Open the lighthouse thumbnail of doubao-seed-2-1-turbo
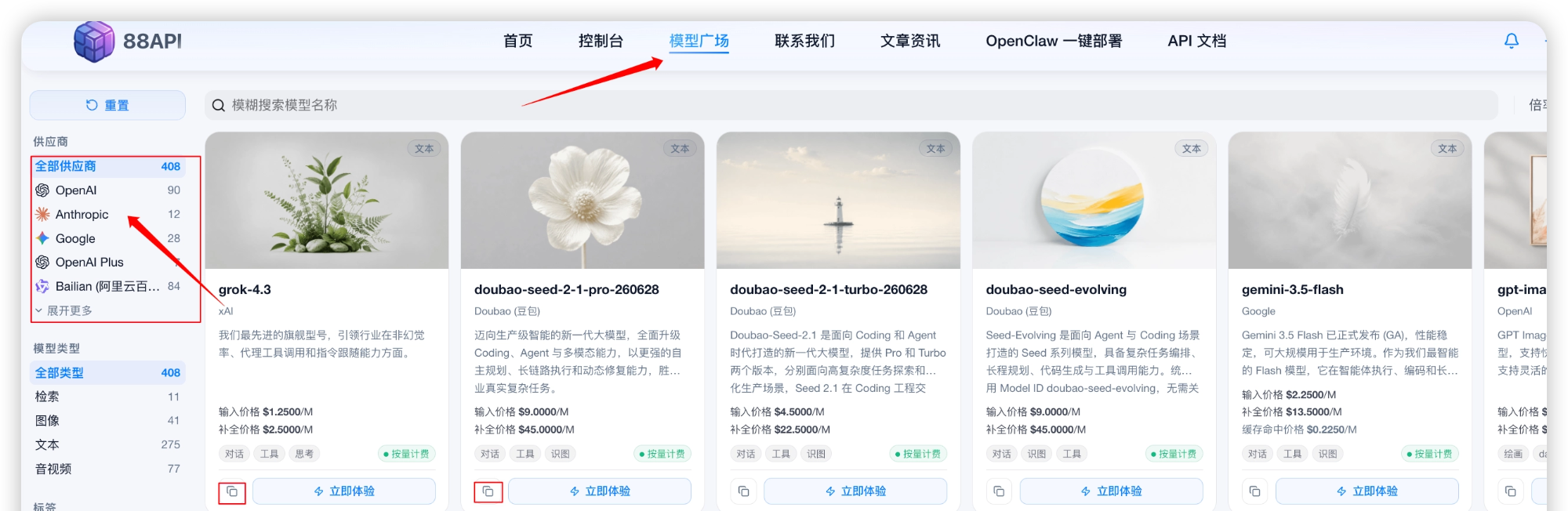This screenshot has width=1568, height=511. coord(838,201)
